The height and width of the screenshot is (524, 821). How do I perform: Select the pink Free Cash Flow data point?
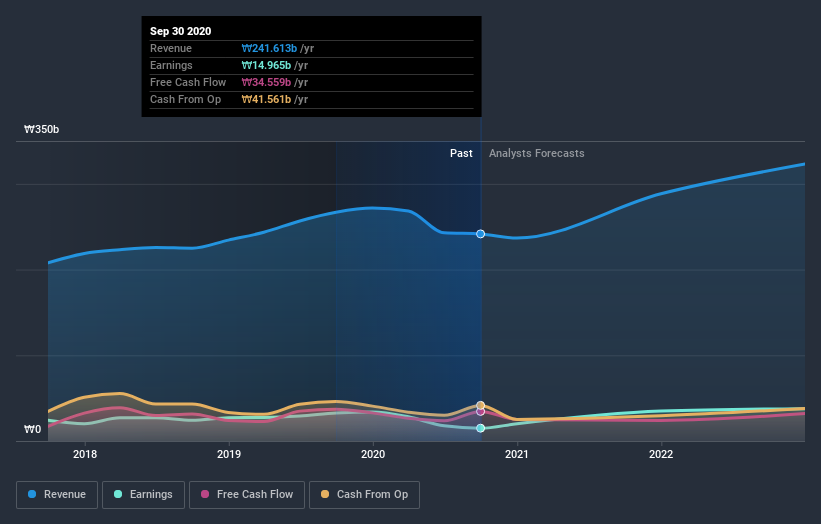(481, 411)
